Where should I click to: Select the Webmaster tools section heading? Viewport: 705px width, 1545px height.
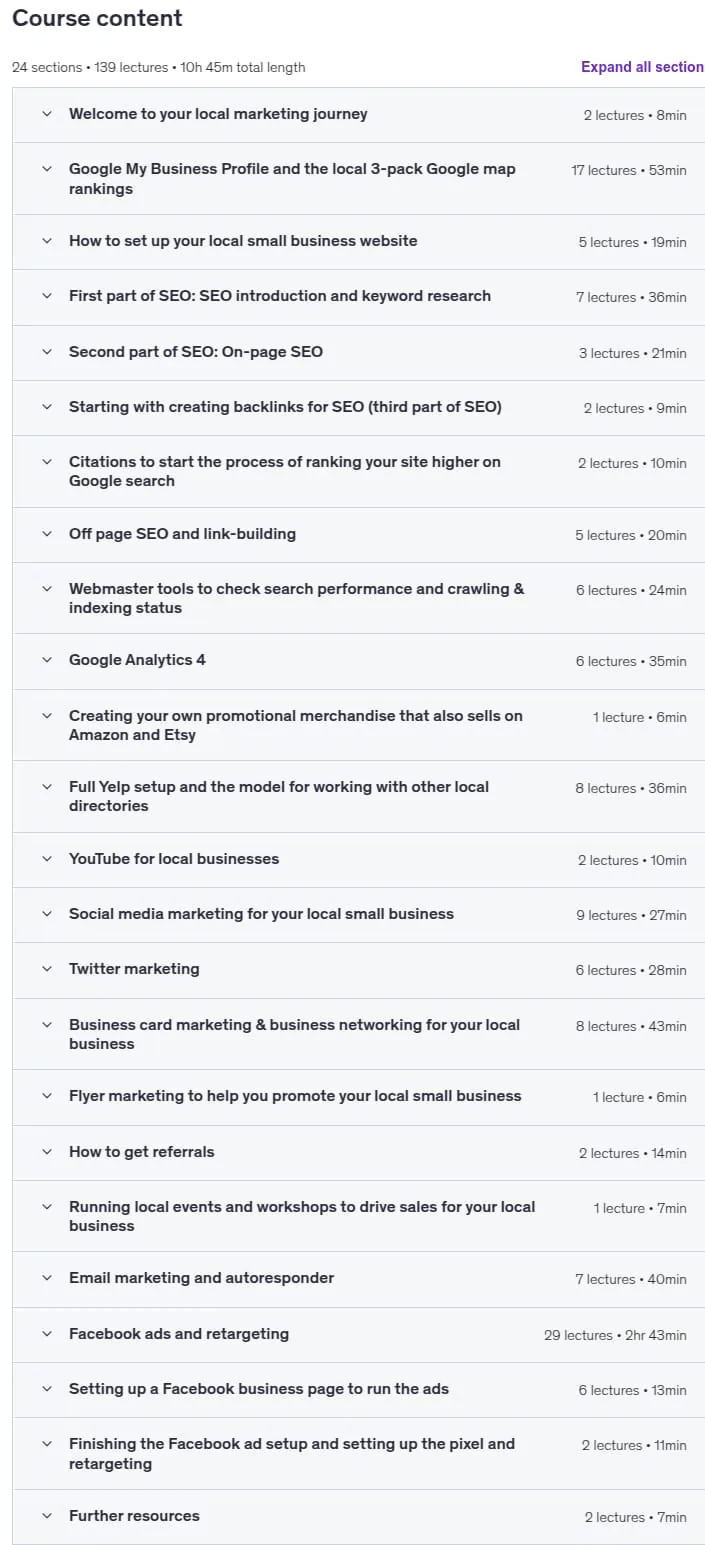297,598
